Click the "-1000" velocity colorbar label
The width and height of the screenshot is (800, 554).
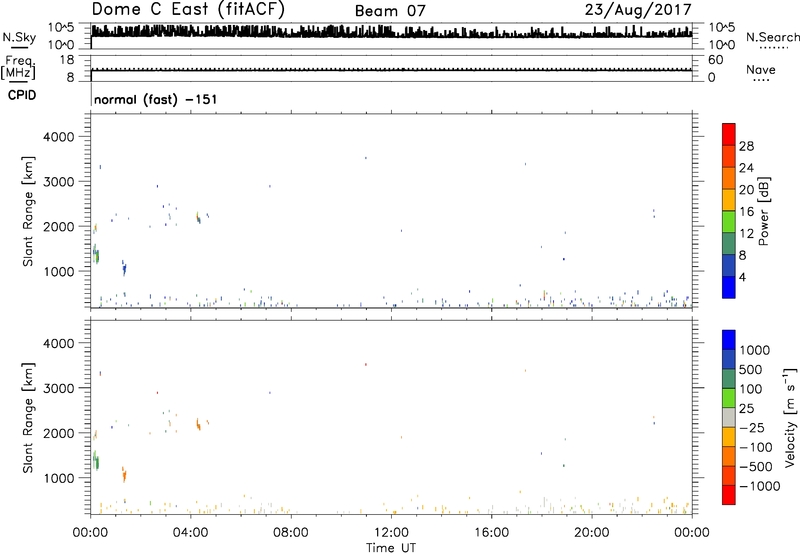pos(760,486)
